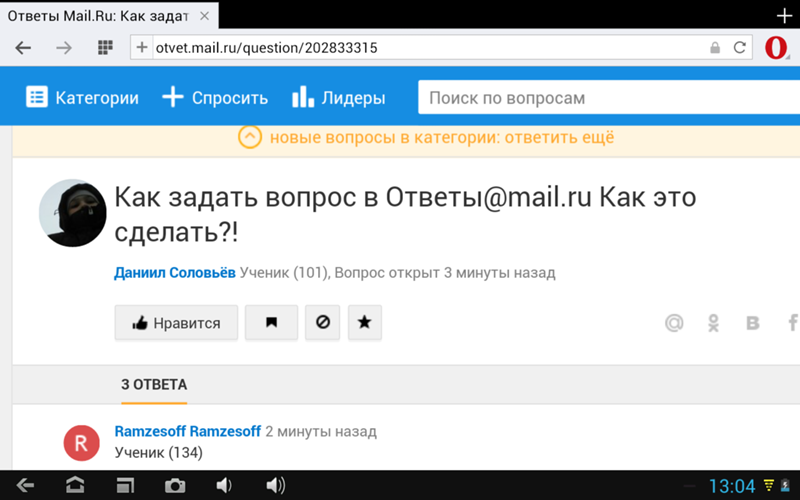
Task: Open the Даниил Соловьёв profile link
Action: (174, 272)
